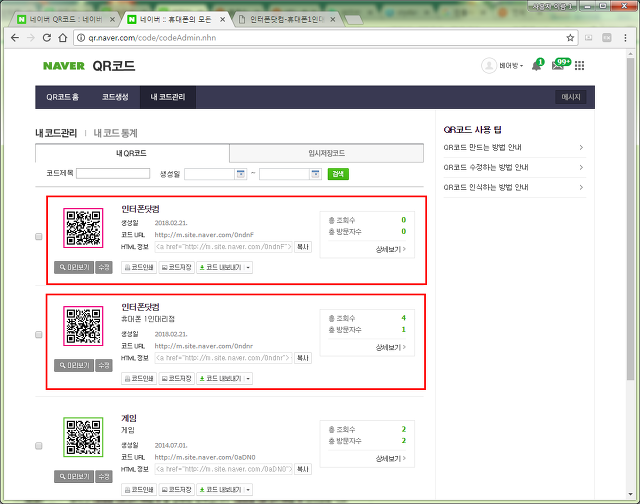Expand QR코드 인식하는 방법 안내 tip

pos(514,187)
